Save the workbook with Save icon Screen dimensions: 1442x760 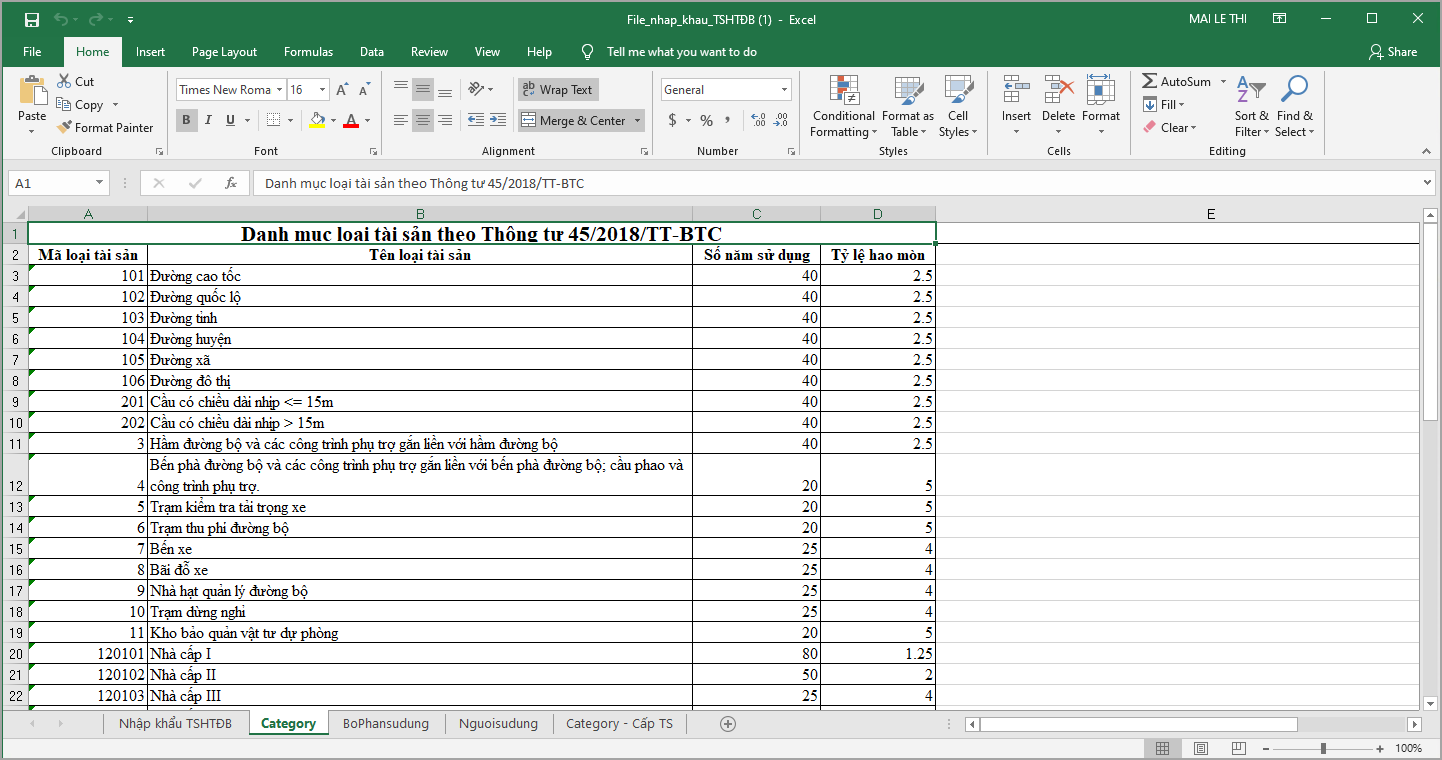pos(31,20)
